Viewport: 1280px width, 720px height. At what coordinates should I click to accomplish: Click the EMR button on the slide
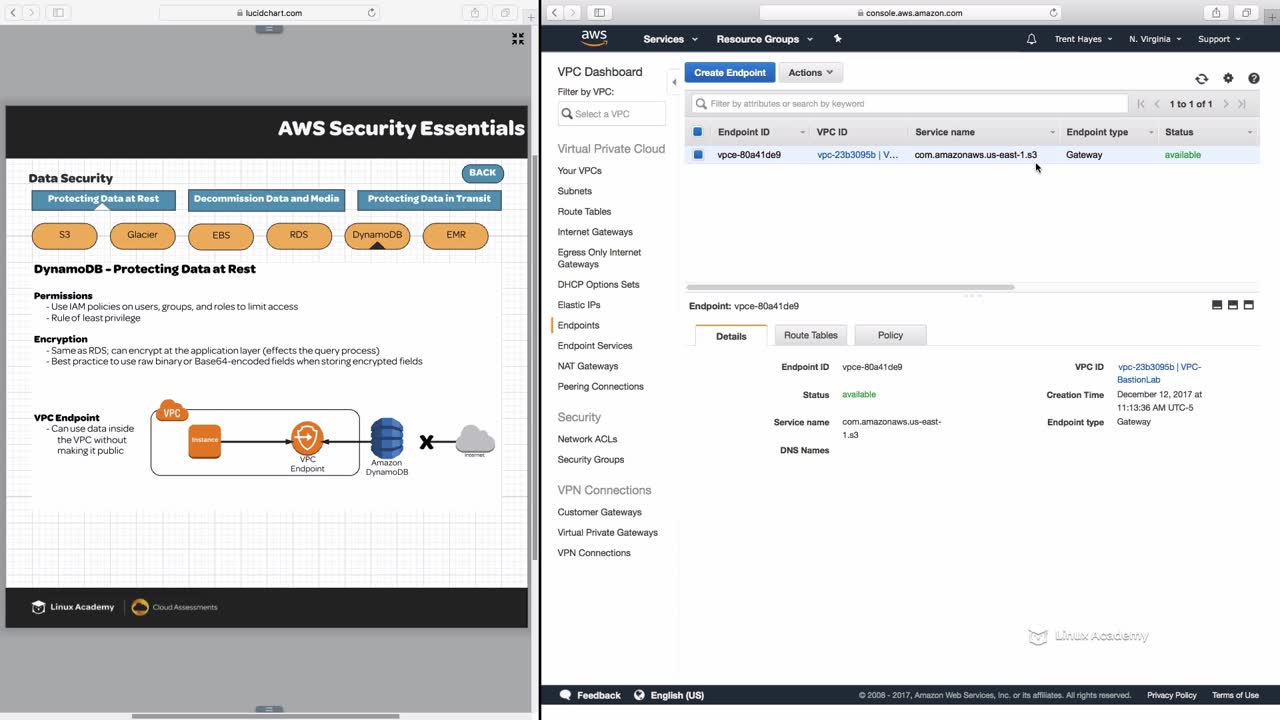[456, 235]
